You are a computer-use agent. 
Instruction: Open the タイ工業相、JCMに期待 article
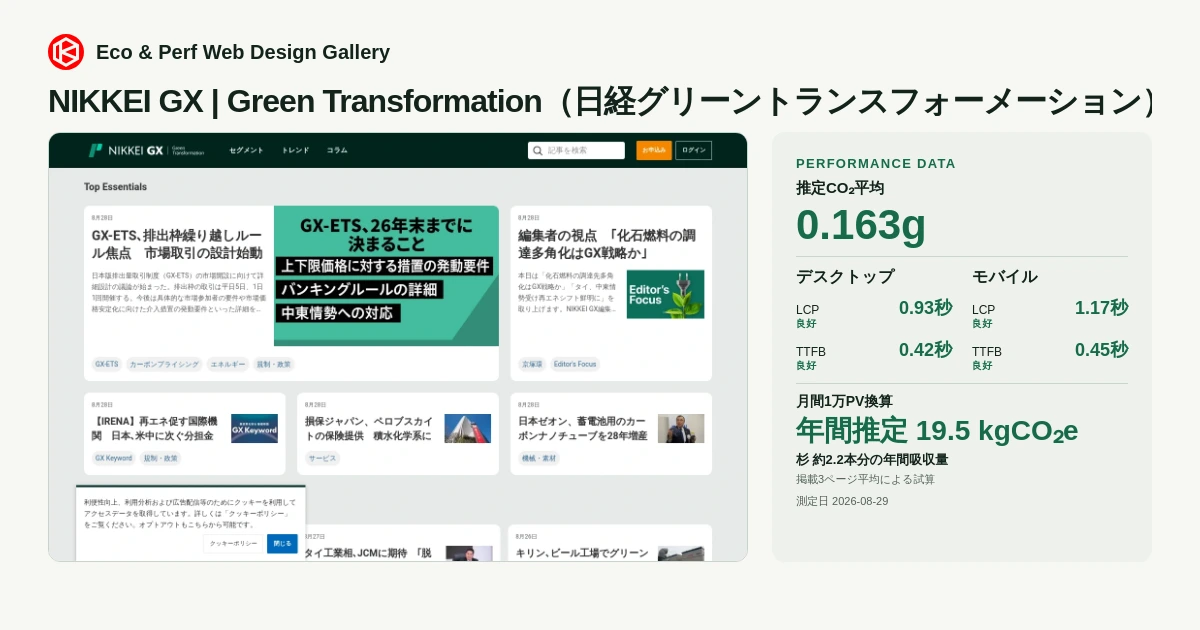(368, 553)
